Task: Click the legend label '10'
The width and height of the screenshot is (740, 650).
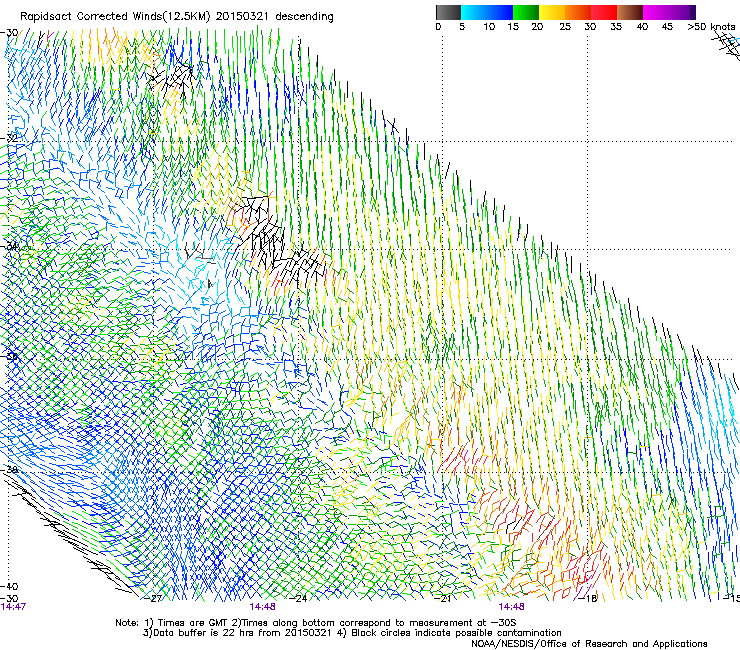Action: click(489, 27)
